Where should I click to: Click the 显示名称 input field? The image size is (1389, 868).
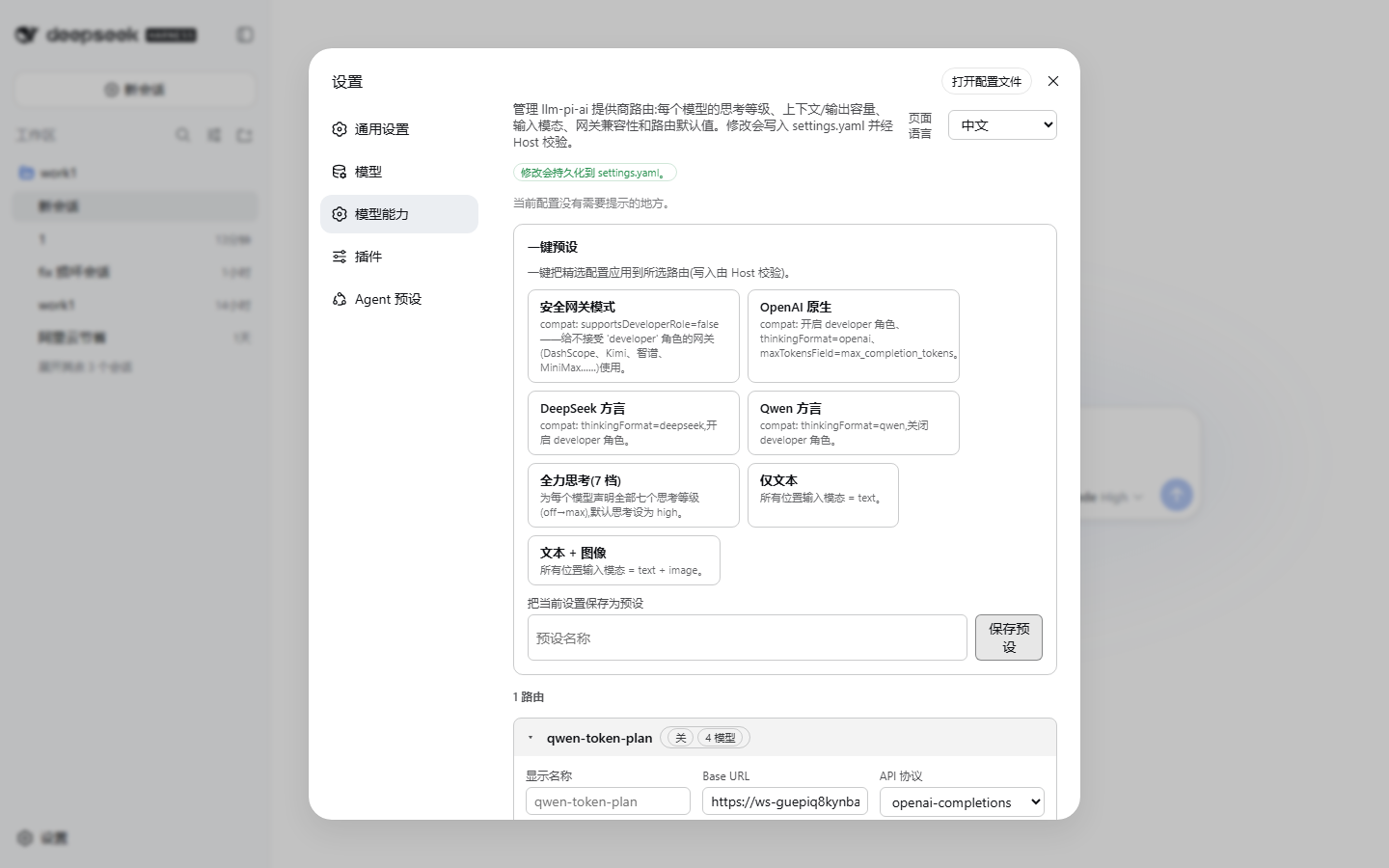(x=608, y=801)
